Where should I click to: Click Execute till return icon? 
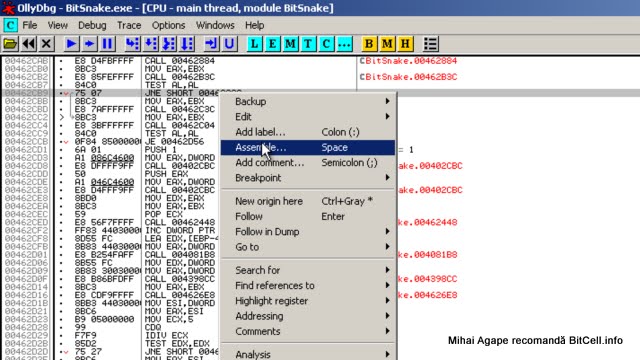(211, 44)
